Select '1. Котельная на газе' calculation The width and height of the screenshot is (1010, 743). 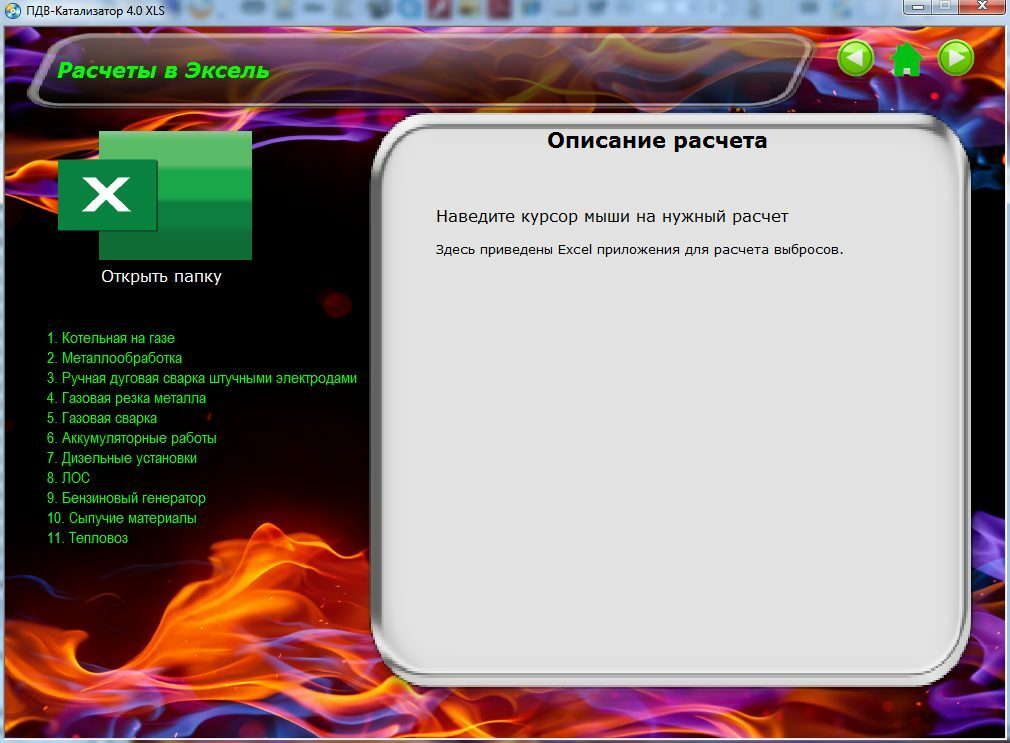click(x=111, y=338)
